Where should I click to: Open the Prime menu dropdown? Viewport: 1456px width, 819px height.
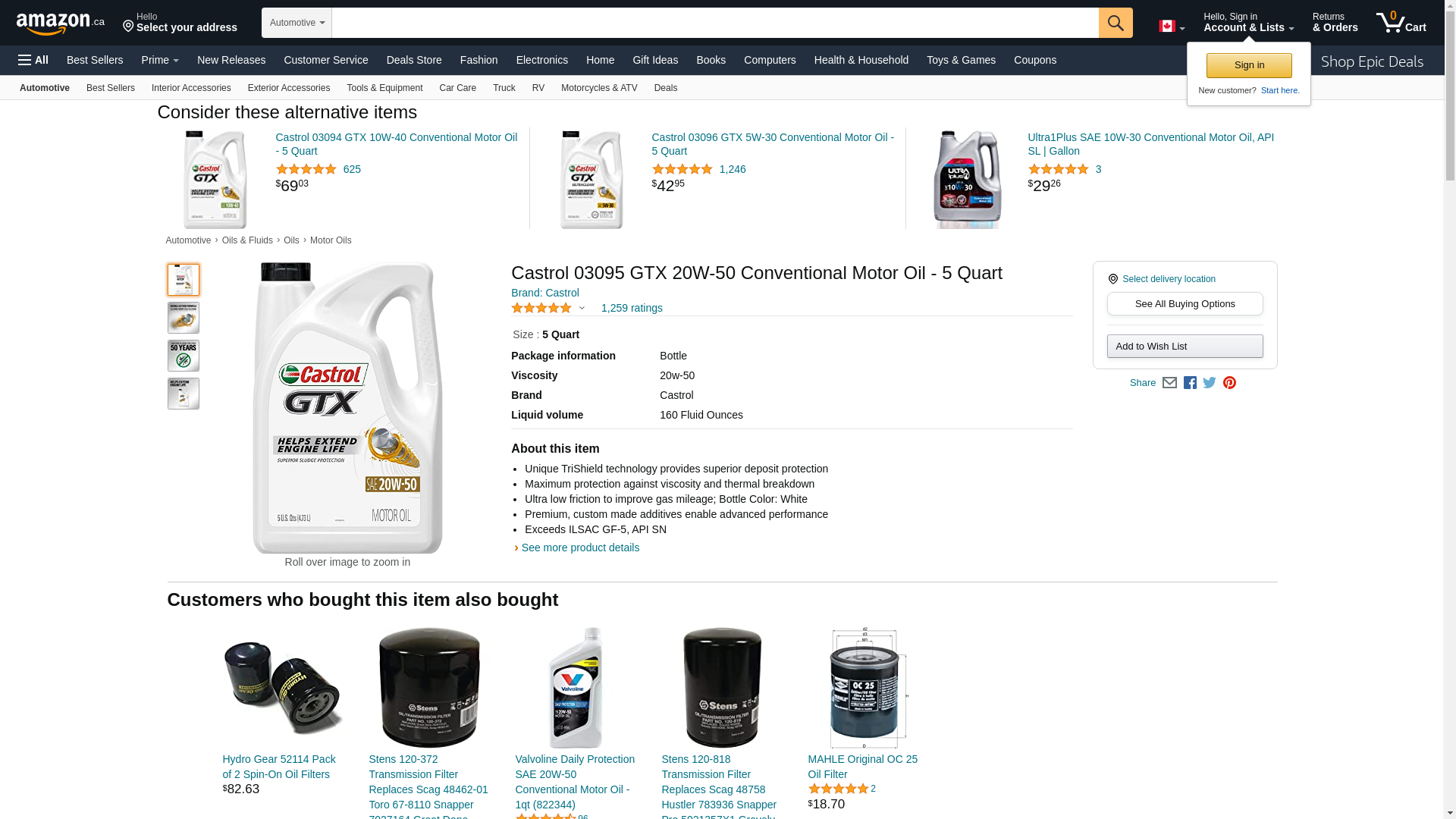[160, 60]
